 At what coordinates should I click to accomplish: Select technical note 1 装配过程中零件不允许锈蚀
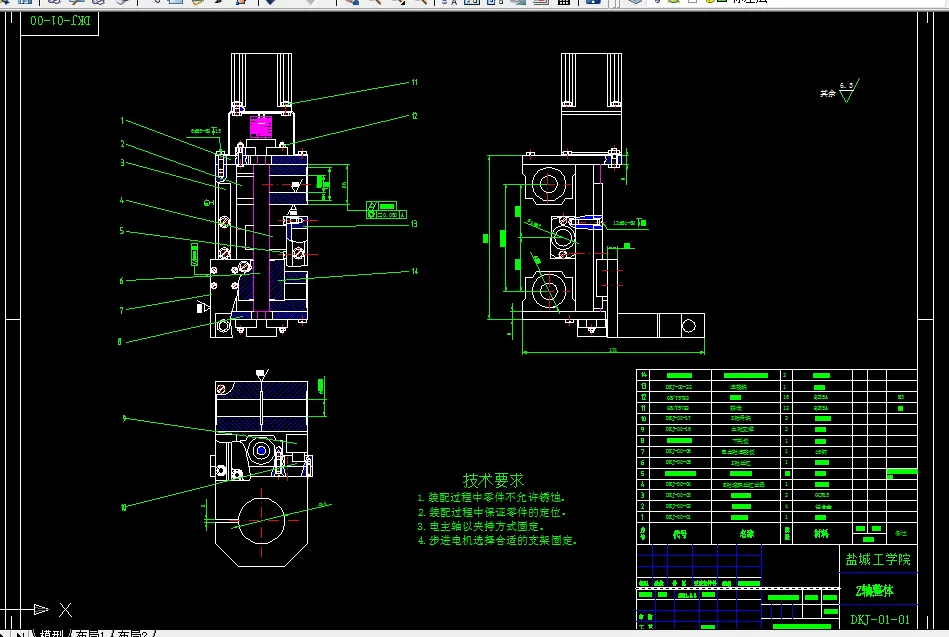(x=491, y=497)
